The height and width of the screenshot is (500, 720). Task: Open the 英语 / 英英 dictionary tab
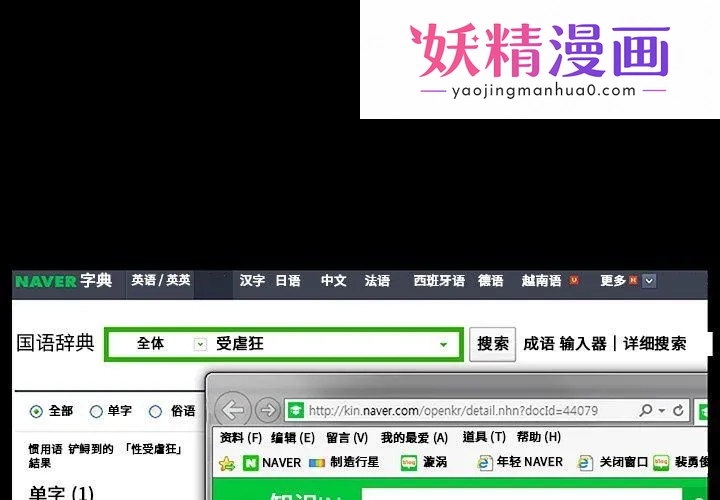point(160,280)
